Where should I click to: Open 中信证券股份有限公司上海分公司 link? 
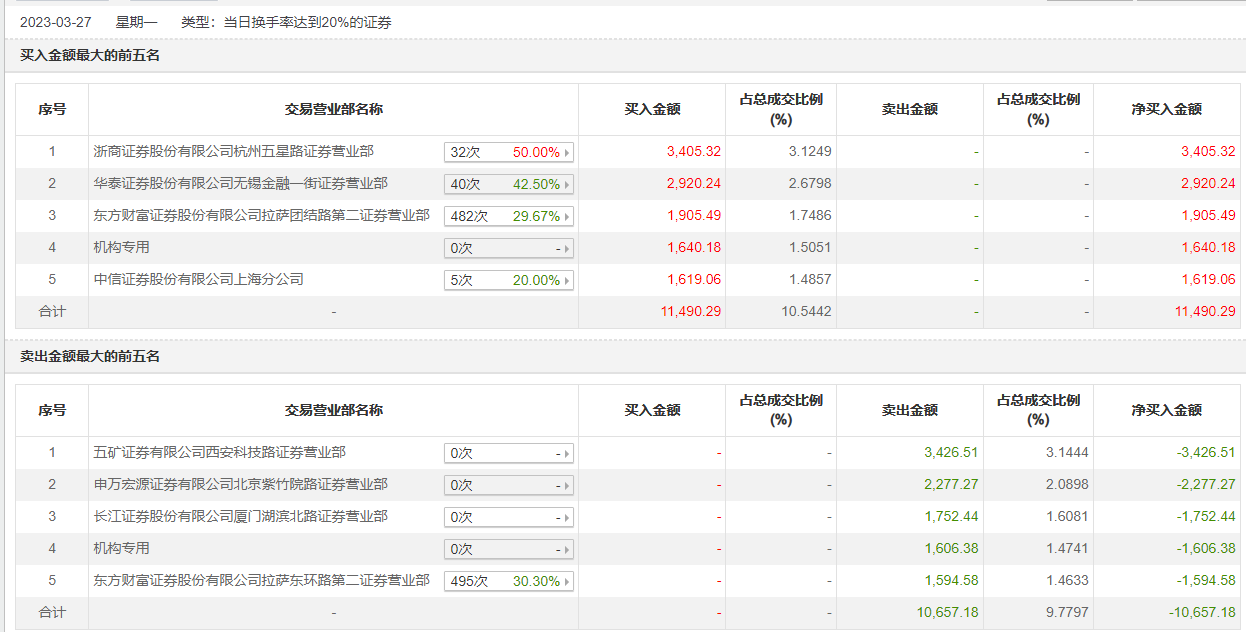pyautogui.click(x=199, y=280)
